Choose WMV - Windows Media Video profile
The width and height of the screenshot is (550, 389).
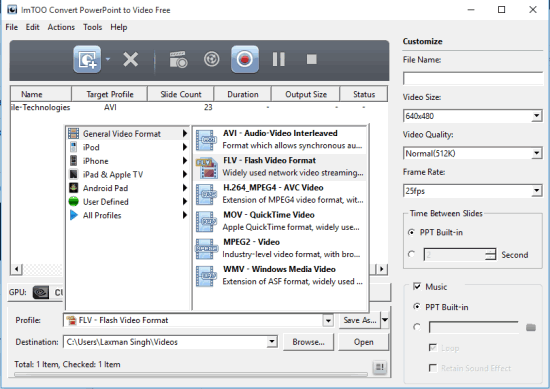click(x=280, y=276)
